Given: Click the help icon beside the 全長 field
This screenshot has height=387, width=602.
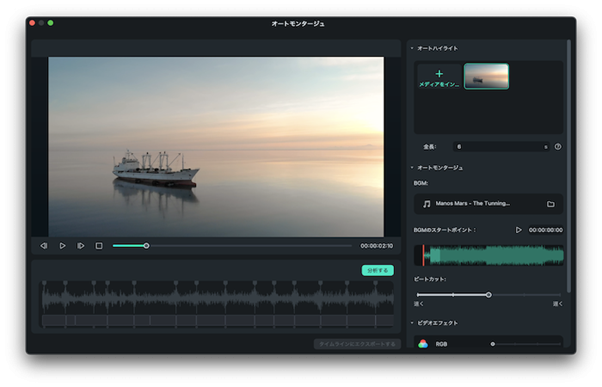Looking at the screenshot, I should pyautogui.click(x=558, y=147).
